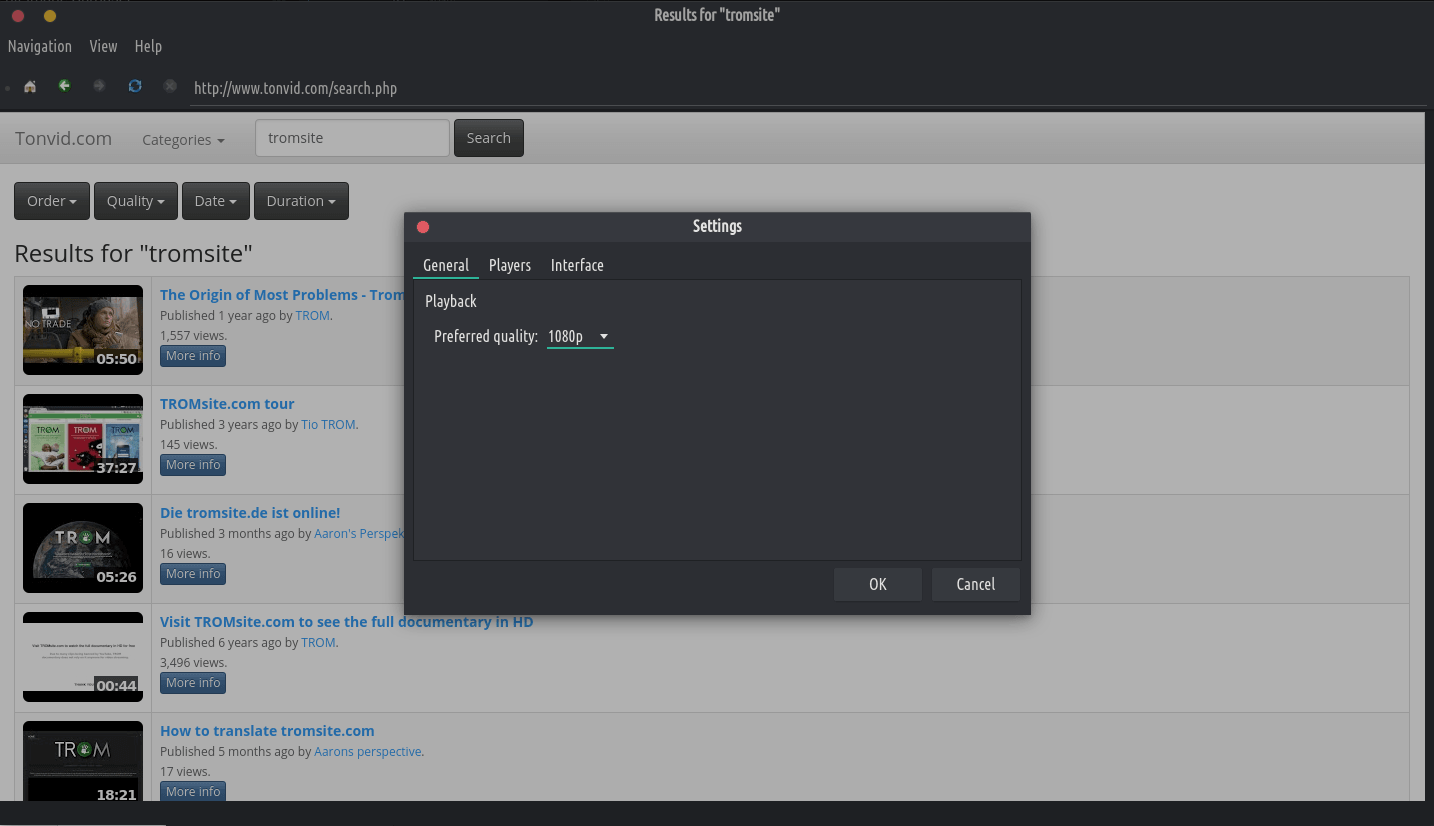Go back with the green arrow icon
Image resolution: width=1434 pixels, height=826 pixels.
(x=64, y=86)
